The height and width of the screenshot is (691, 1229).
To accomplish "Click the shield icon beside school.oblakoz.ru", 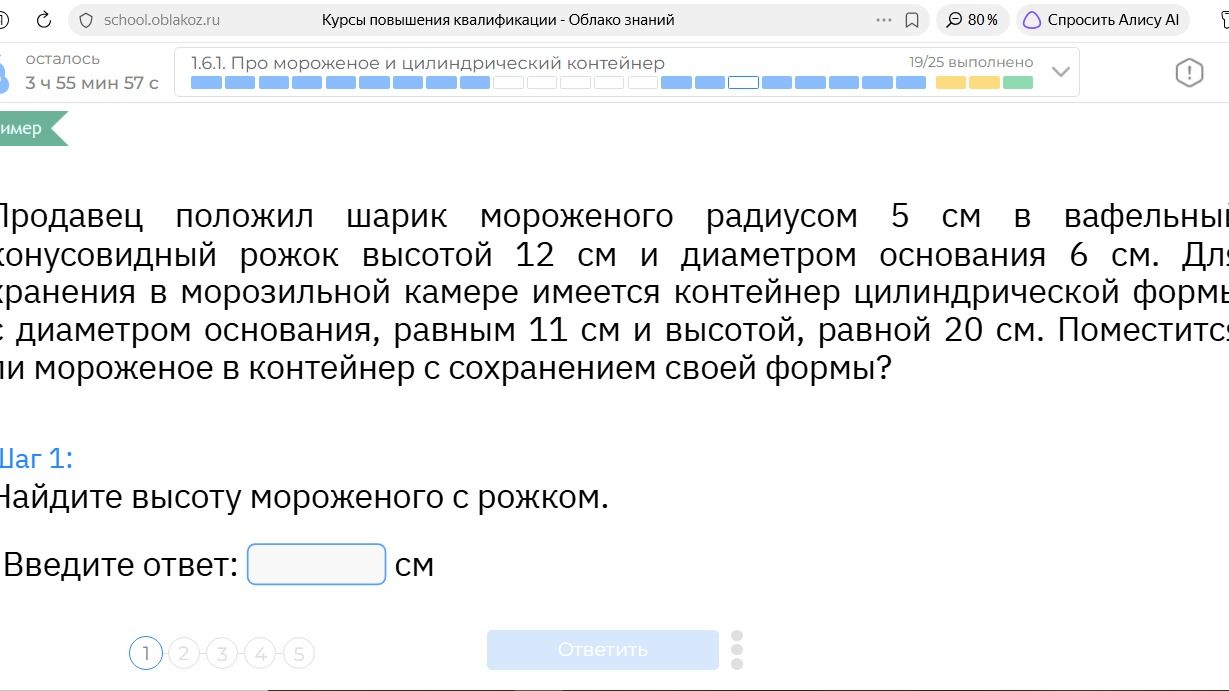I will click(x=85, y=20).
